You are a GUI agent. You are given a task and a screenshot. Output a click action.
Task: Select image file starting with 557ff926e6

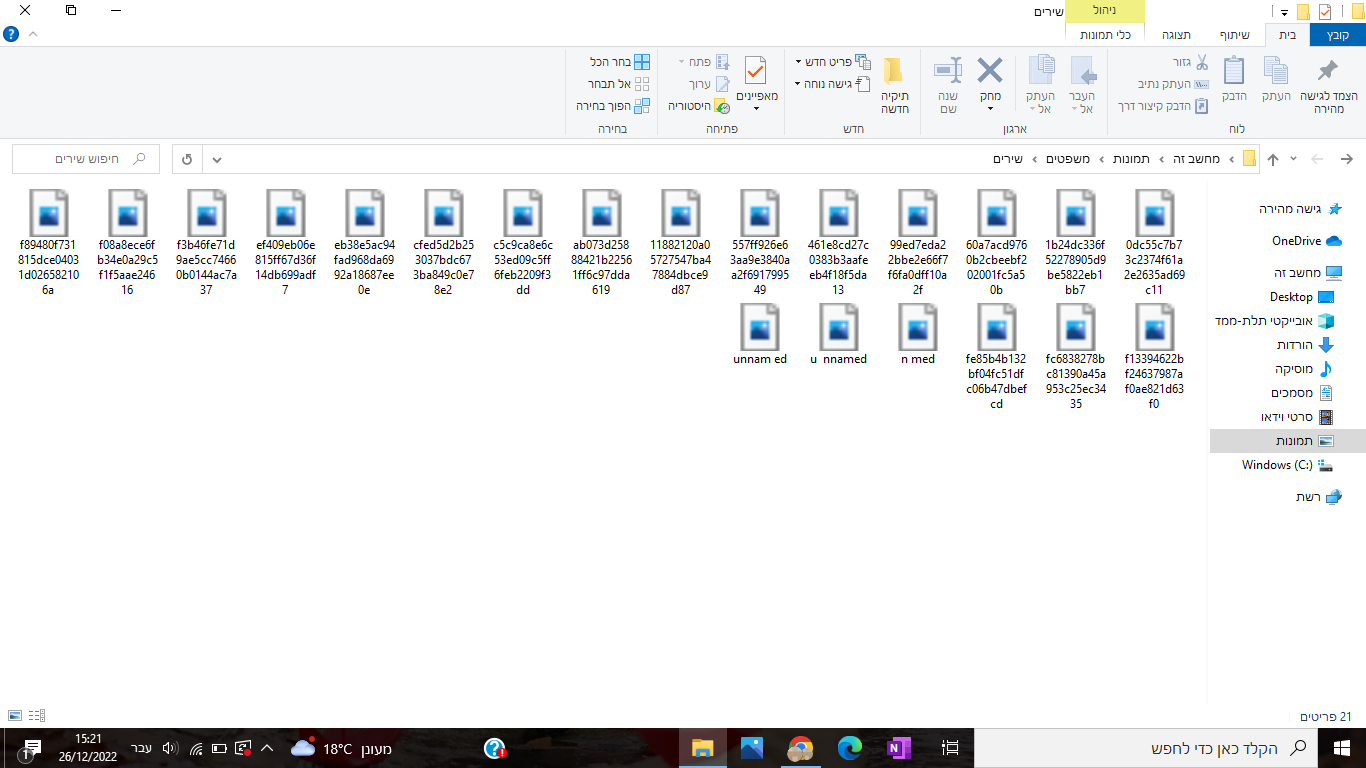(759, 243)
